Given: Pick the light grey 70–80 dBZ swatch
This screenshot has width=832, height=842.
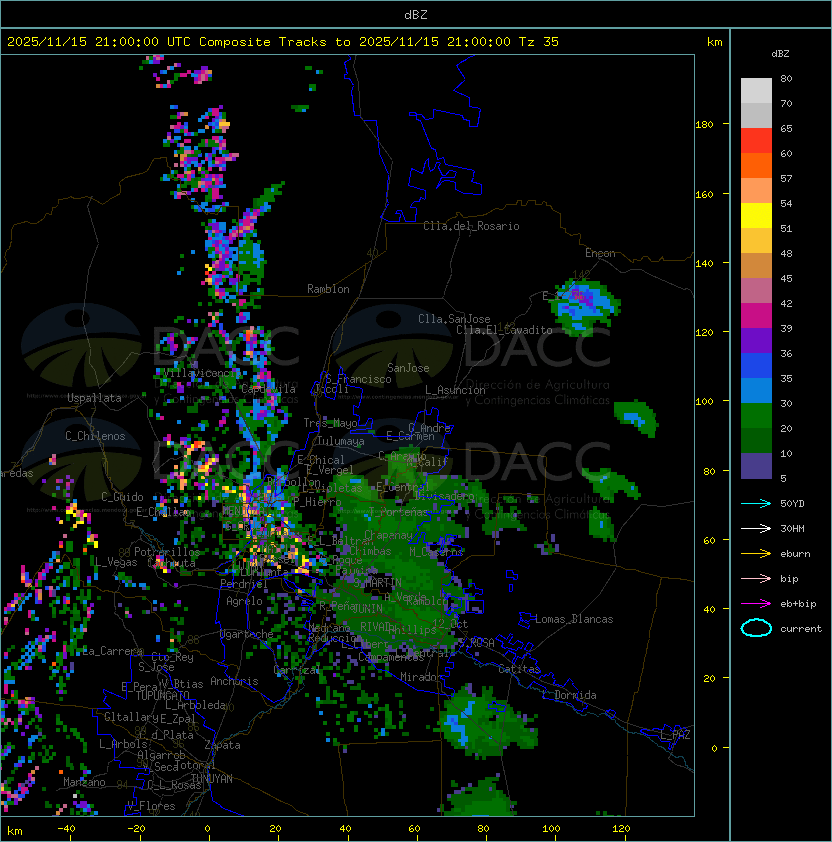Looking at the screenshot, I should pyautogui.click(x=756, y=90).
